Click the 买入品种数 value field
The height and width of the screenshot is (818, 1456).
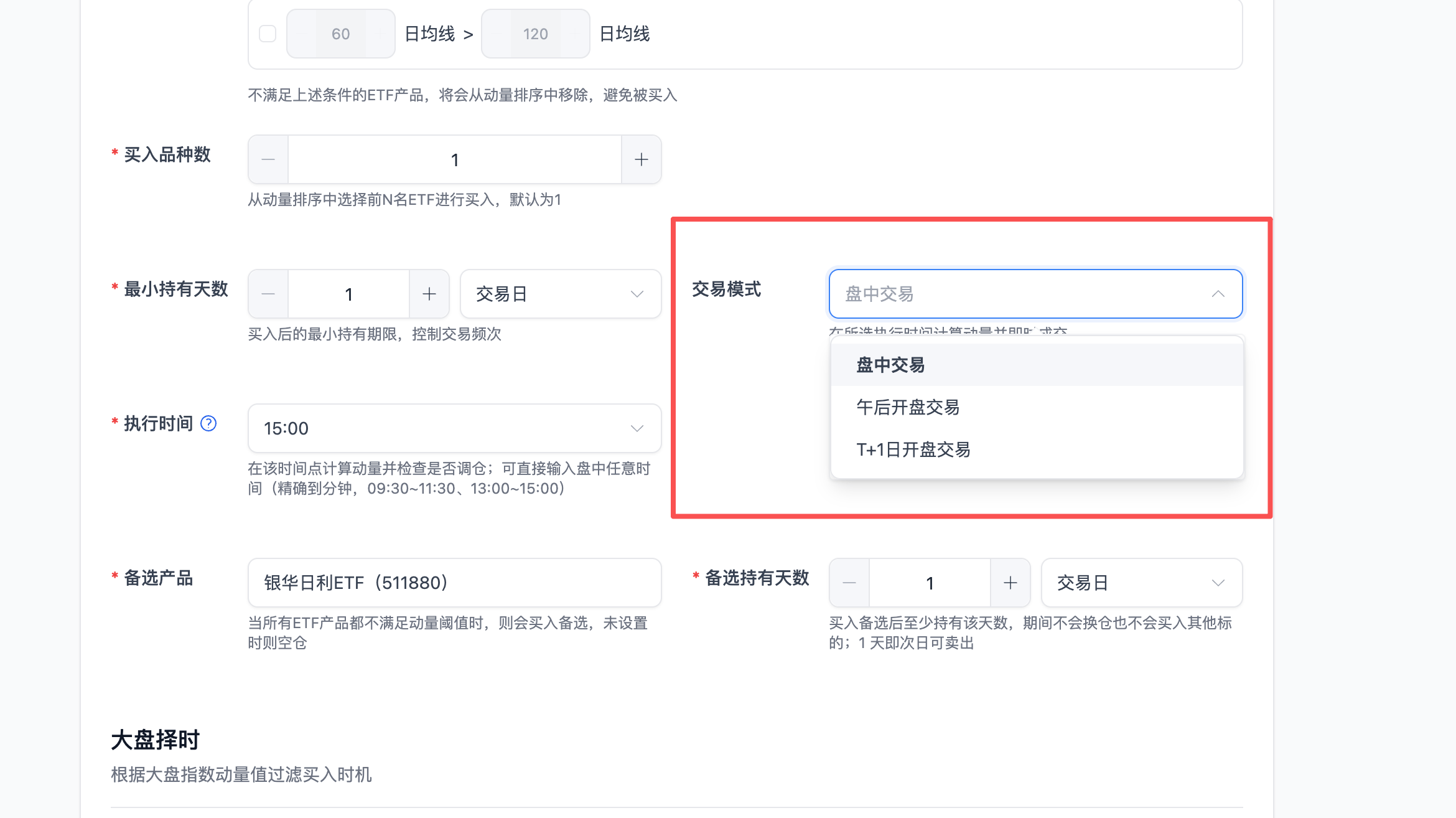pyautogui.click(x=455, y=159)
